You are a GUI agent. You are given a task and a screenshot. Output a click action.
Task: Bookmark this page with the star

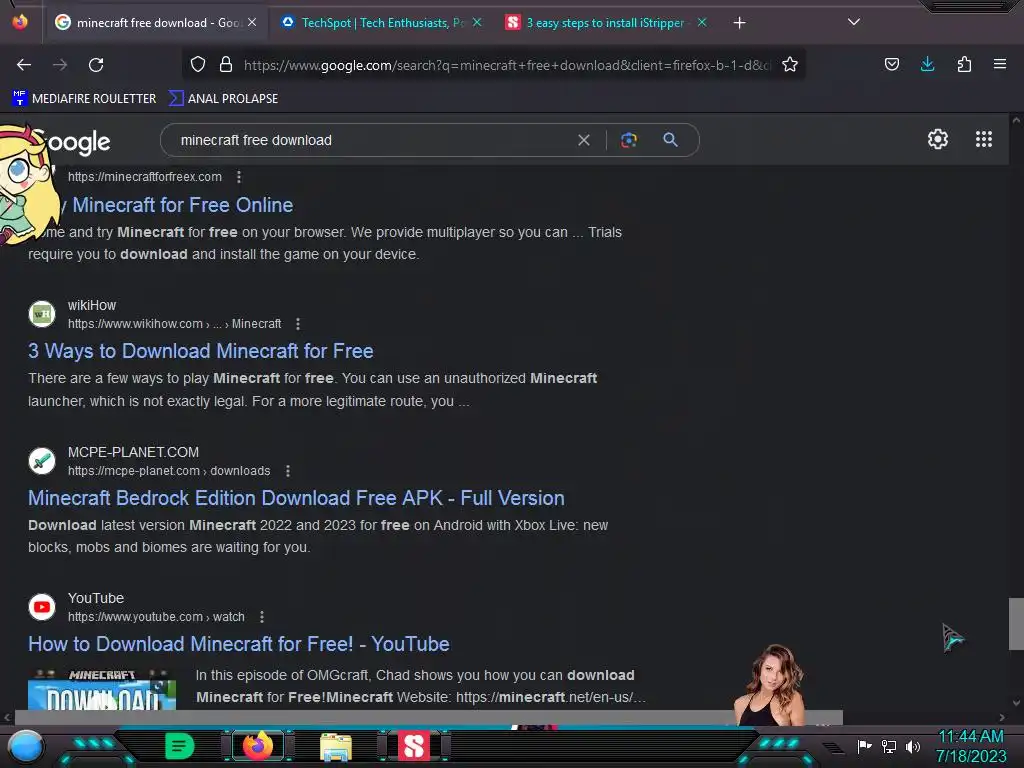(790, 65)
